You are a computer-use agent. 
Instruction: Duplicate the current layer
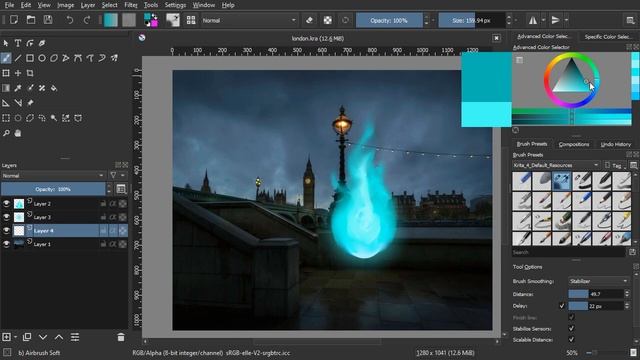tap(27, 337)
